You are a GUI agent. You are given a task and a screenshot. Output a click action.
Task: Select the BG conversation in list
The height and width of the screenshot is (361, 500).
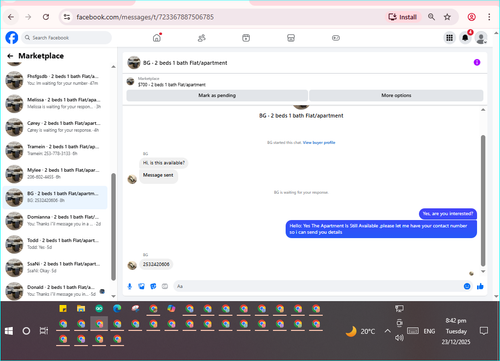click(55, 197)
